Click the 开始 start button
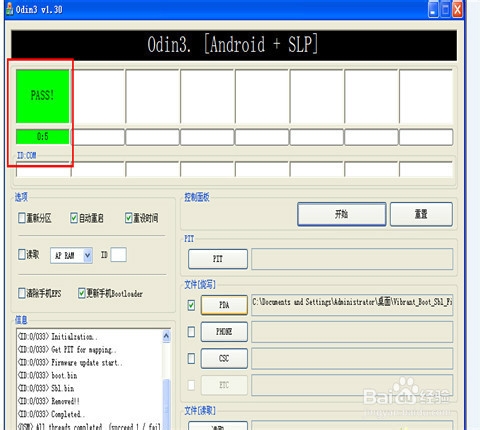 pos(342,214)
